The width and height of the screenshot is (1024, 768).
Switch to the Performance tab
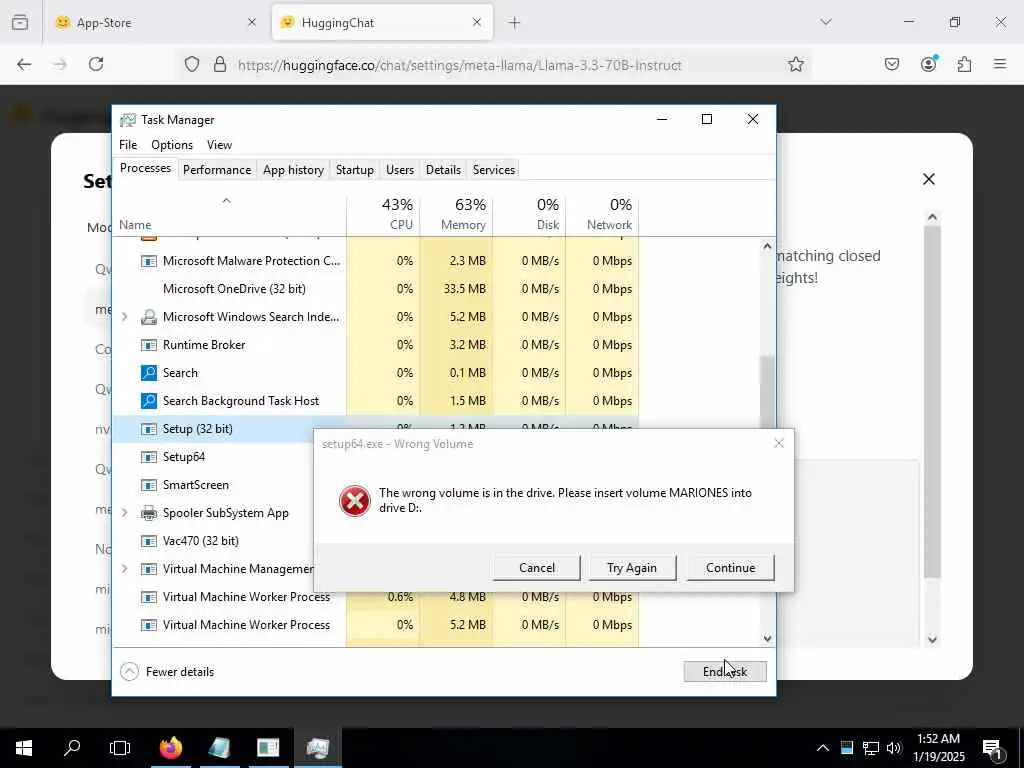217,170
